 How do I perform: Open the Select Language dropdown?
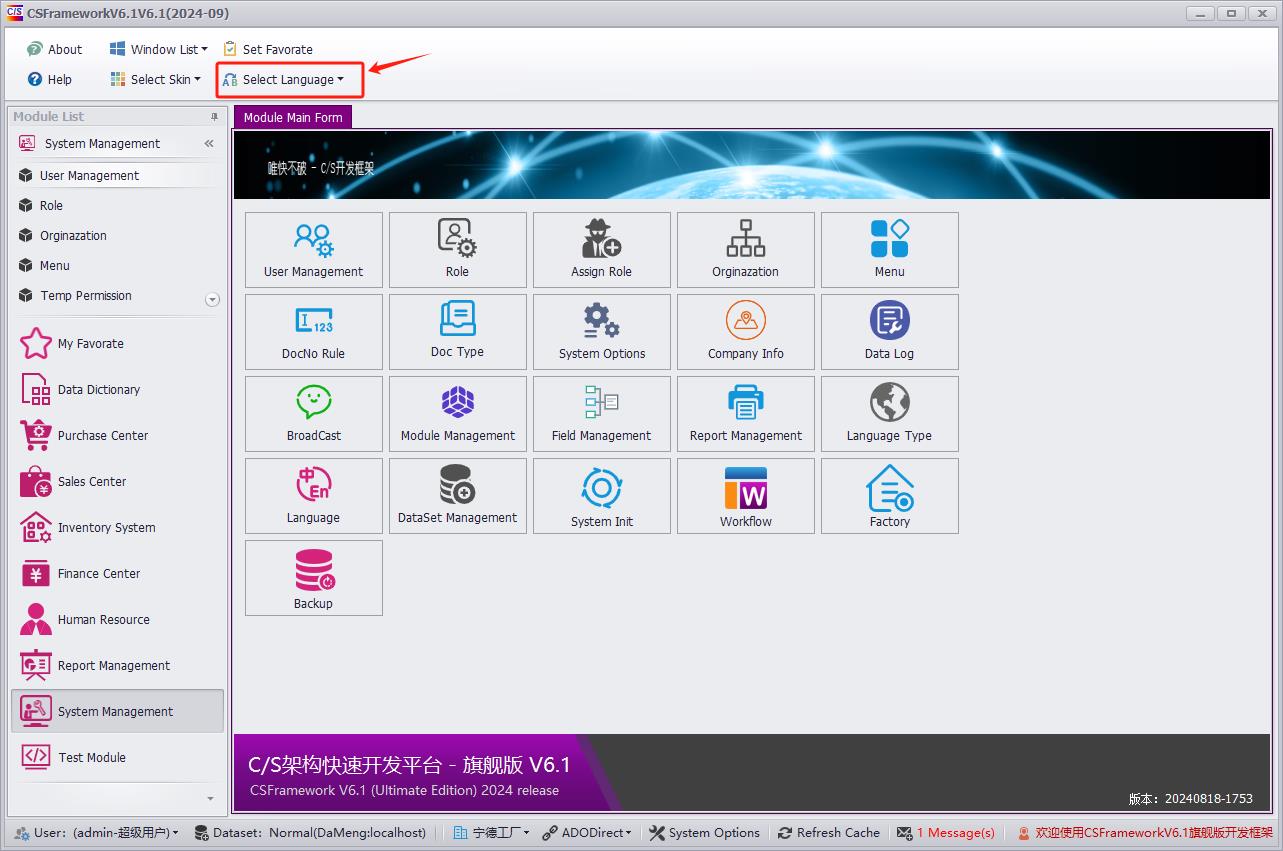[292, 80]
